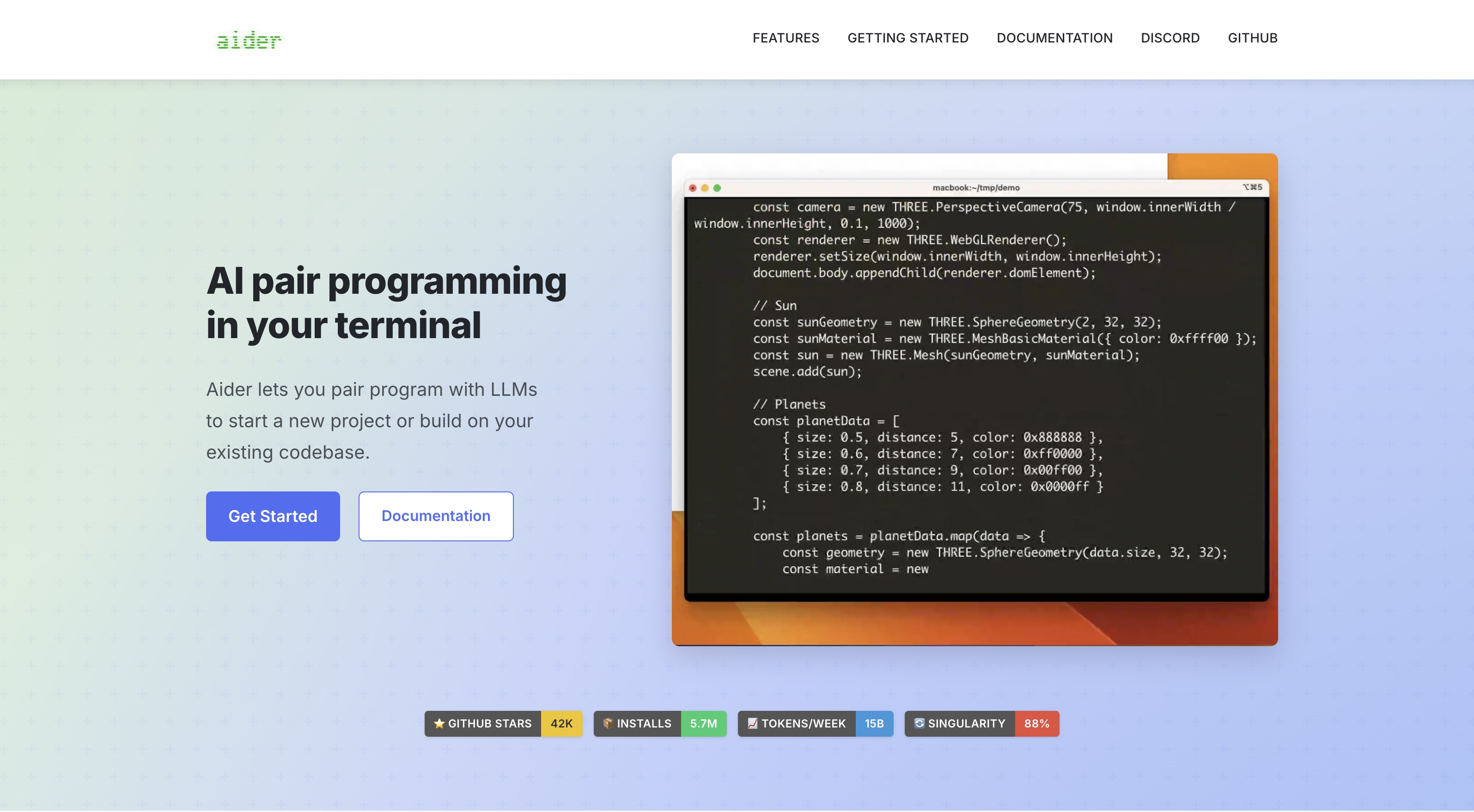Click the aider logo
Screen dimensions: 1474x812
249,40
